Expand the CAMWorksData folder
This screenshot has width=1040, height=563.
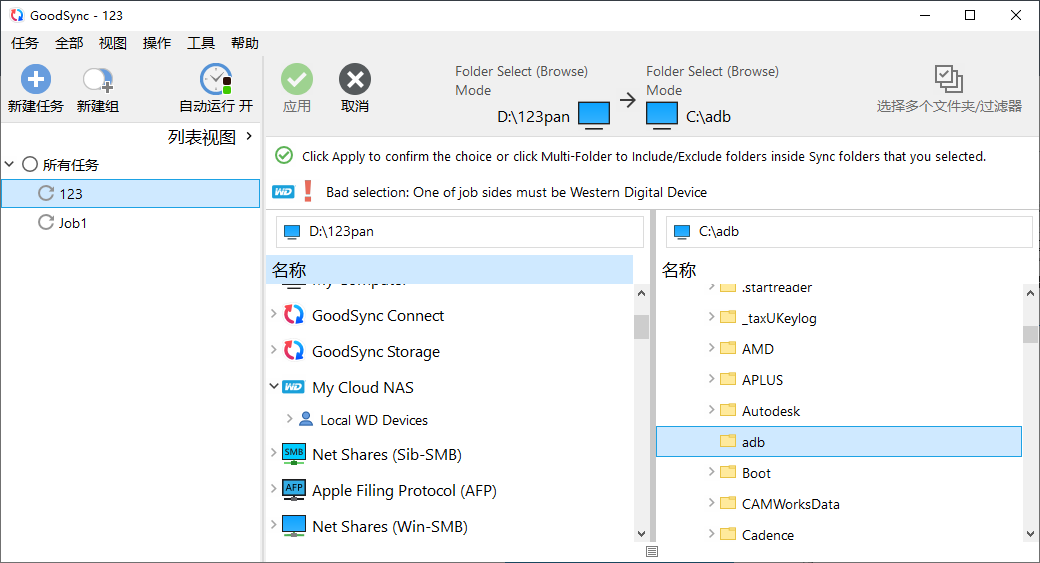(x=711, y=503)
